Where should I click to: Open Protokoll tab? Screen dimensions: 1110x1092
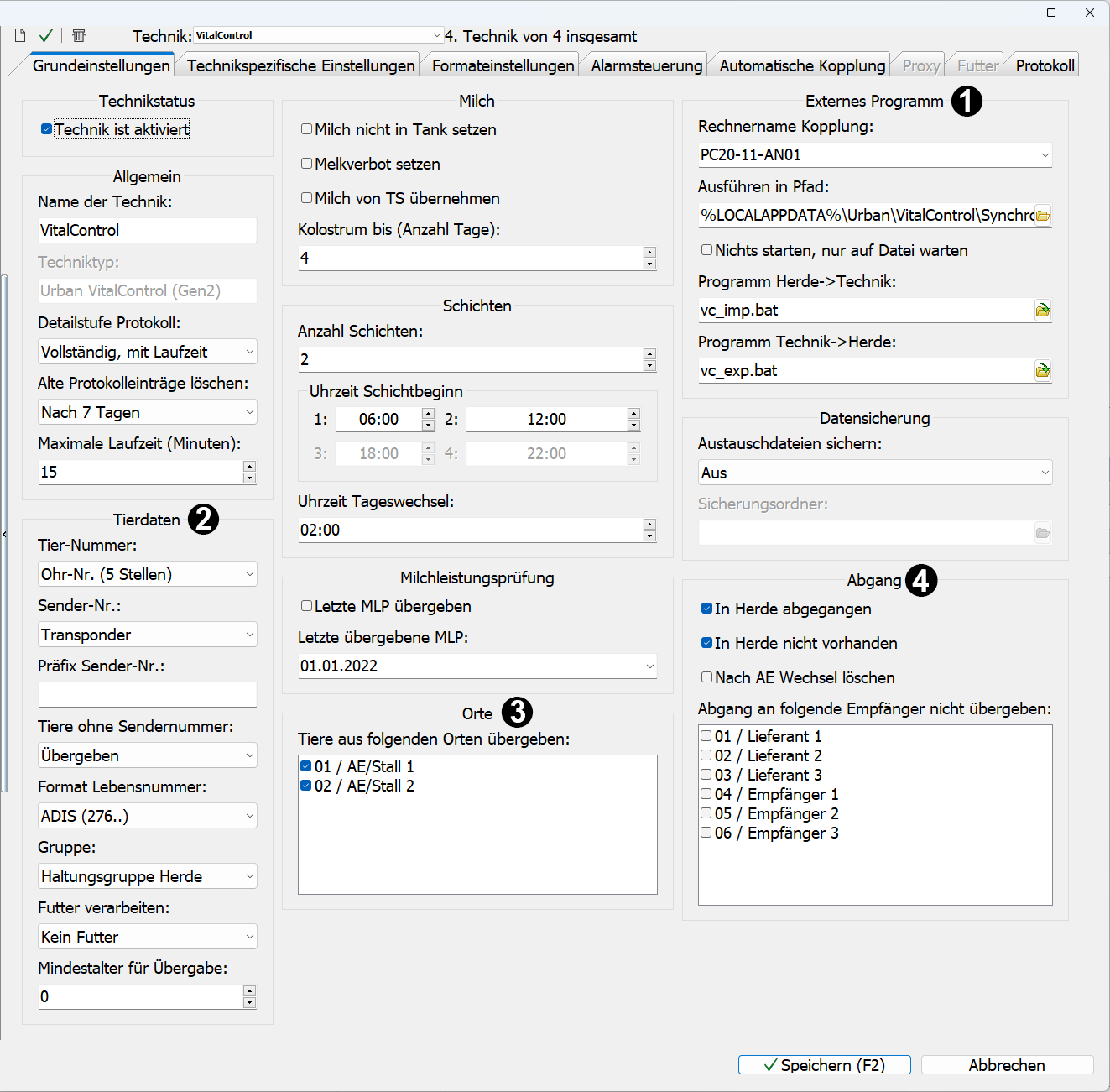tap(1045, 65)
